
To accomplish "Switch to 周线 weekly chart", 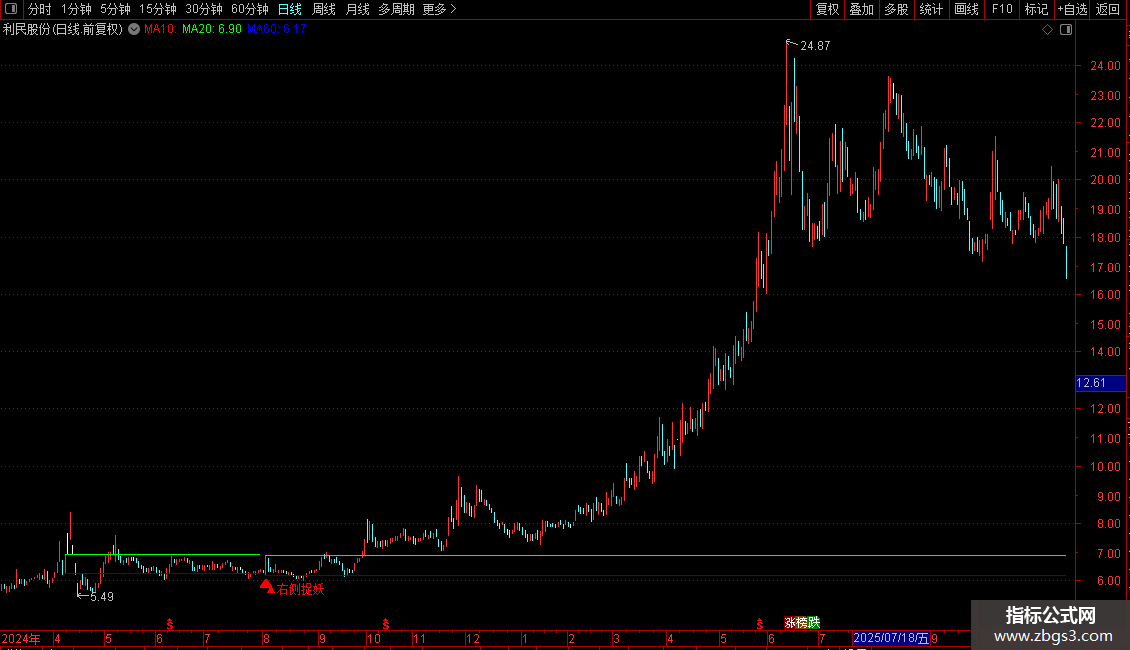I will click(x=324, y=9).
